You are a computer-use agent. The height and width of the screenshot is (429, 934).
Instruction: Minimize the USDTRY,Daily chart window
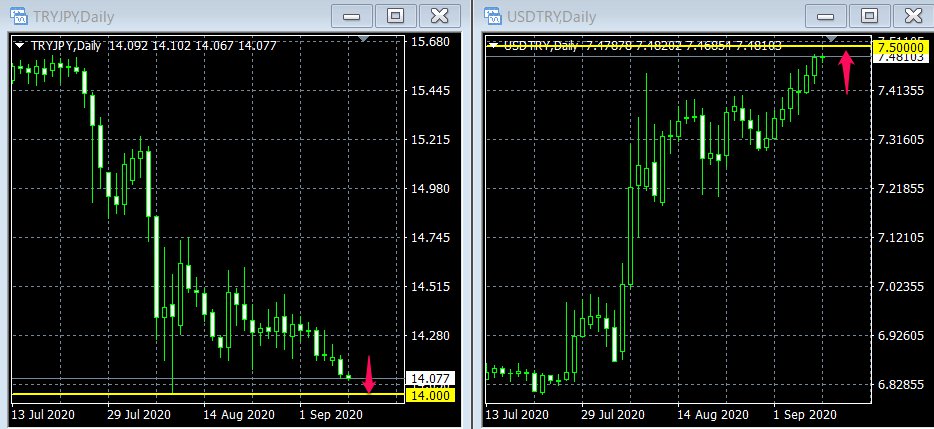pos(826,16)
